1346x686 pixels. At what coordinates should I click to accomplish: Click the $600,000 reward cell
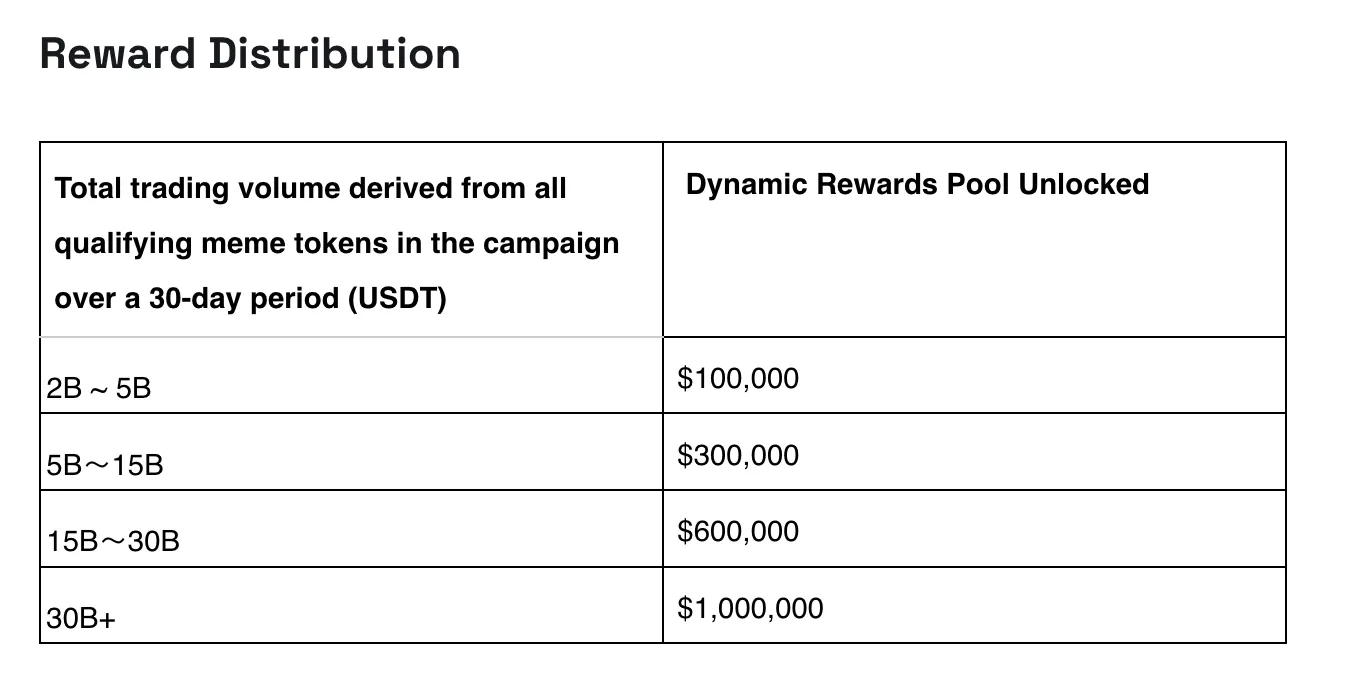[x=974, y=528]
